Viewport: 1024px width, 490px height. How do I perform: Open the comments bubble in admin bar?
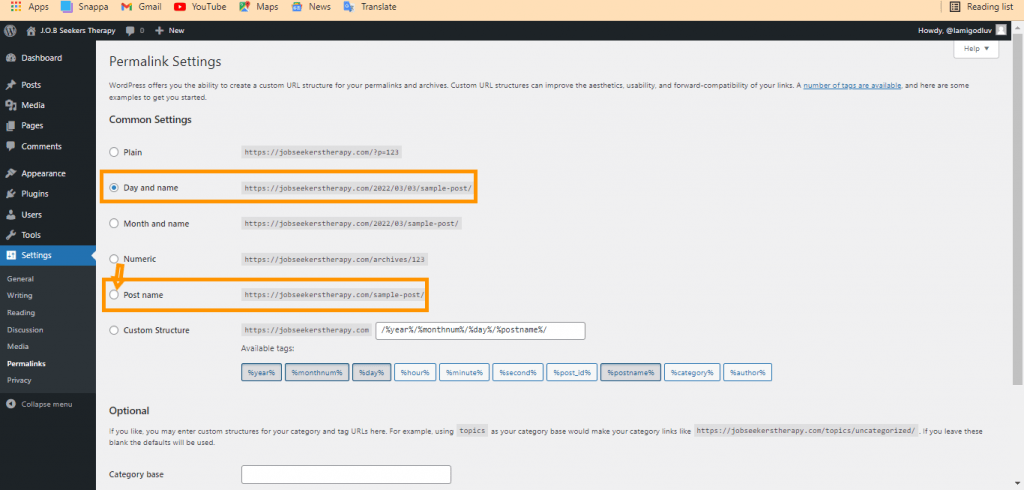pyautogui.click(x=131, y=31)
